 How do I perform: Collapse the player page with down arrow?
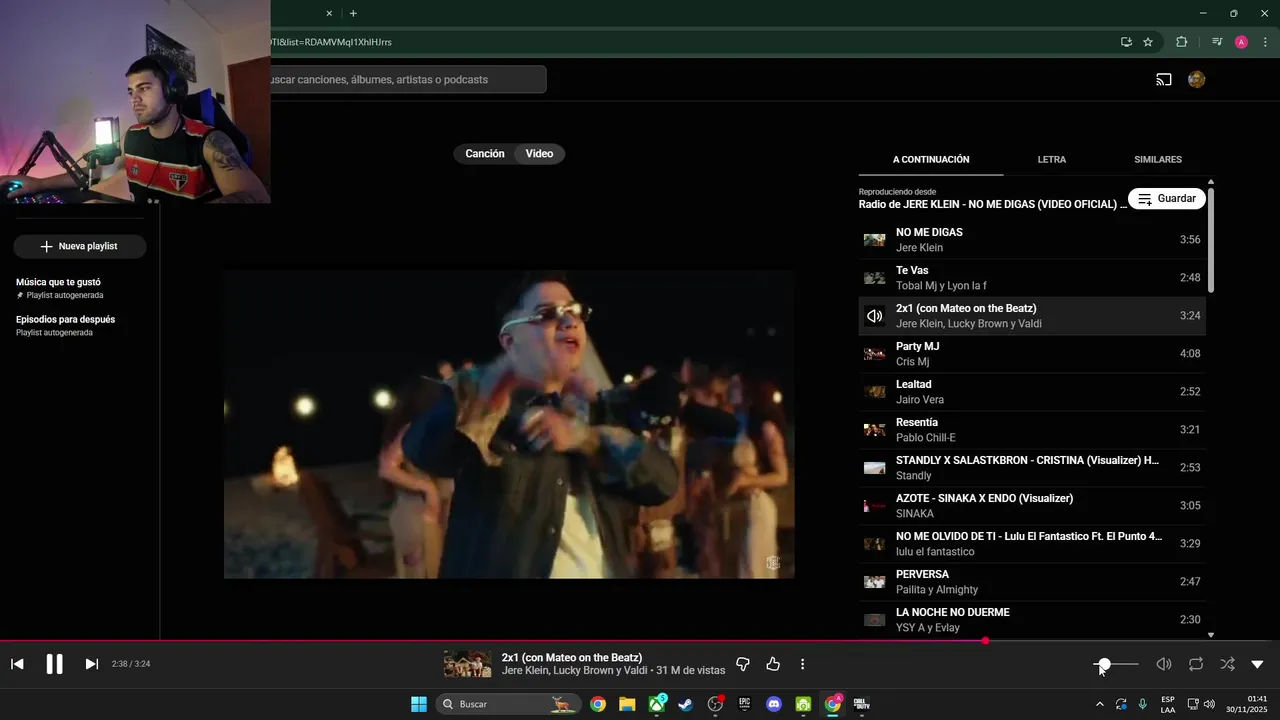click(1257, 664)
